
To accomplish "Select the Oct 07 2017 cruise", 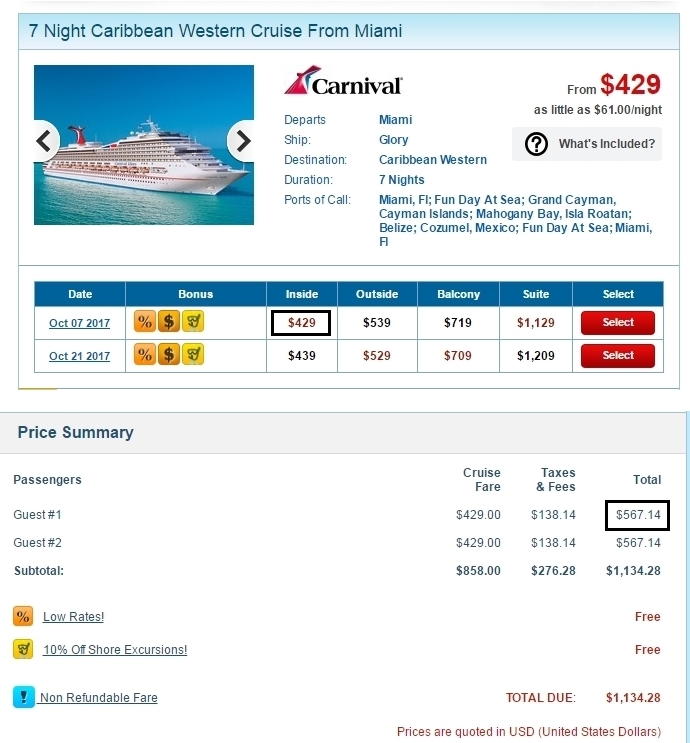I will click(x=617, y=323).
